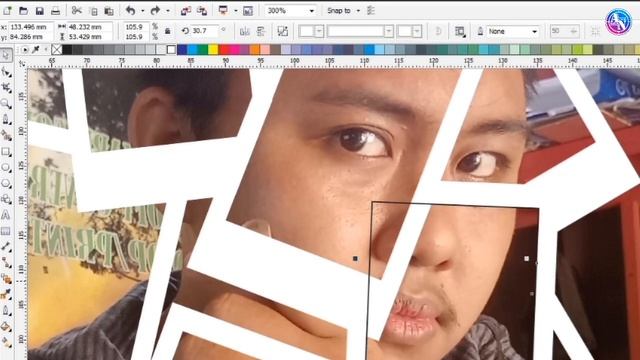
Task: Click the ruler origin corner box
Action: 22,64
